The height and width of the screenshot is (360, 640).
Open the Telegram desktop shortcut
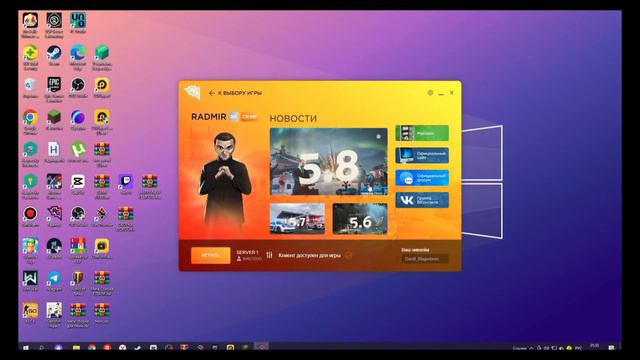pos(54,278)
